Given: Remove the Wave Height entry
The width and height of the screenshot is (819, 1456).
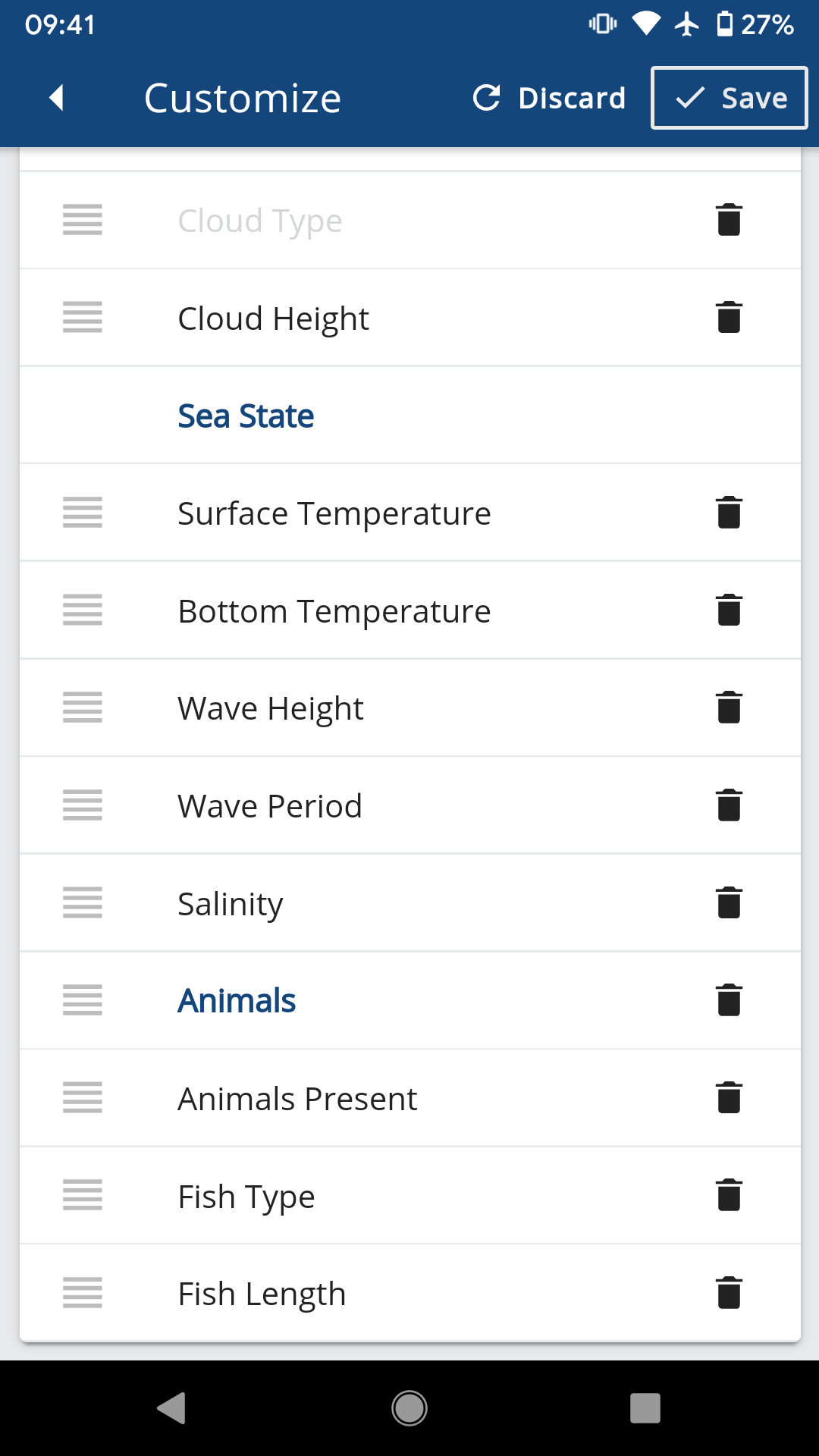Looking at the screenshot, I should [x=729, y=708].
